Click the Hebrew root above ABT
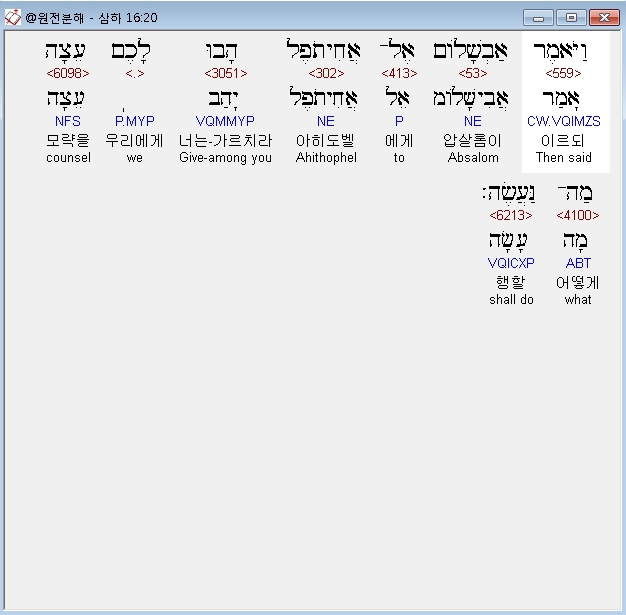 click(575, 241)
